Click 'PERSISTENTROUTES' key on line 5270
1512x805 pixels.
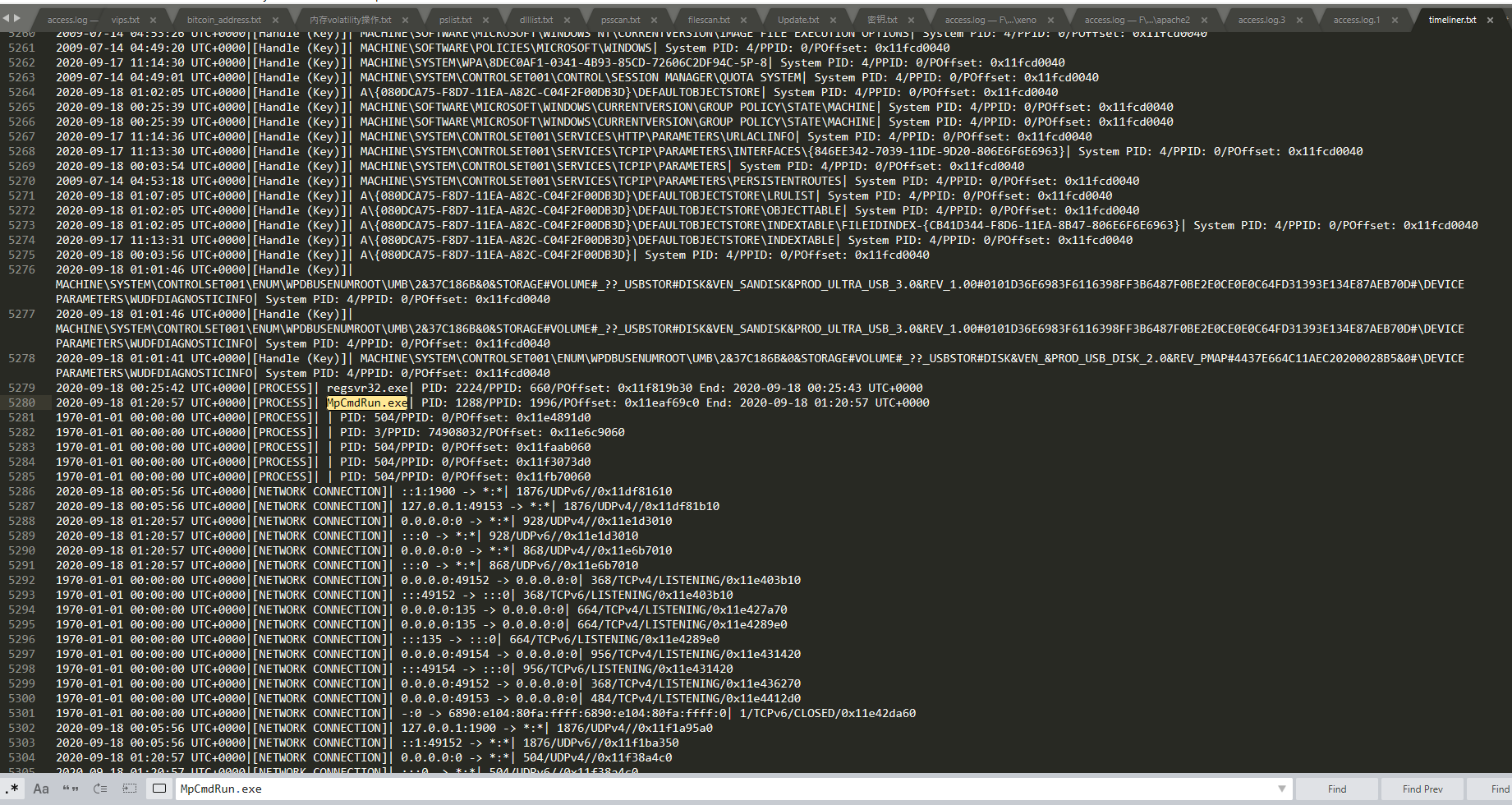[x=788, y=181]
